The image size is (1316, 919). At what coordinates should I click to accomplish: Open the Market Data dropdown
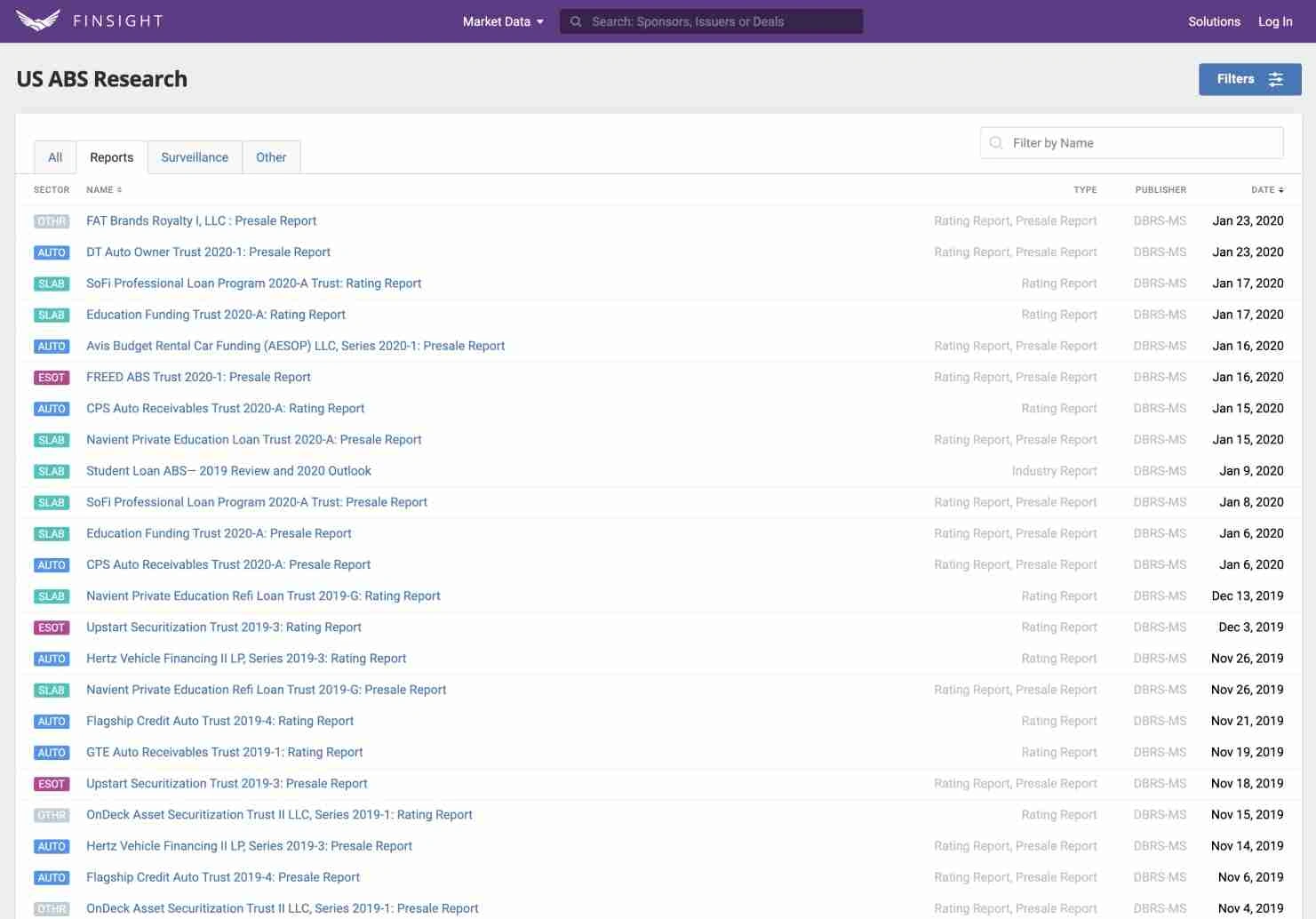click(503, 21)
